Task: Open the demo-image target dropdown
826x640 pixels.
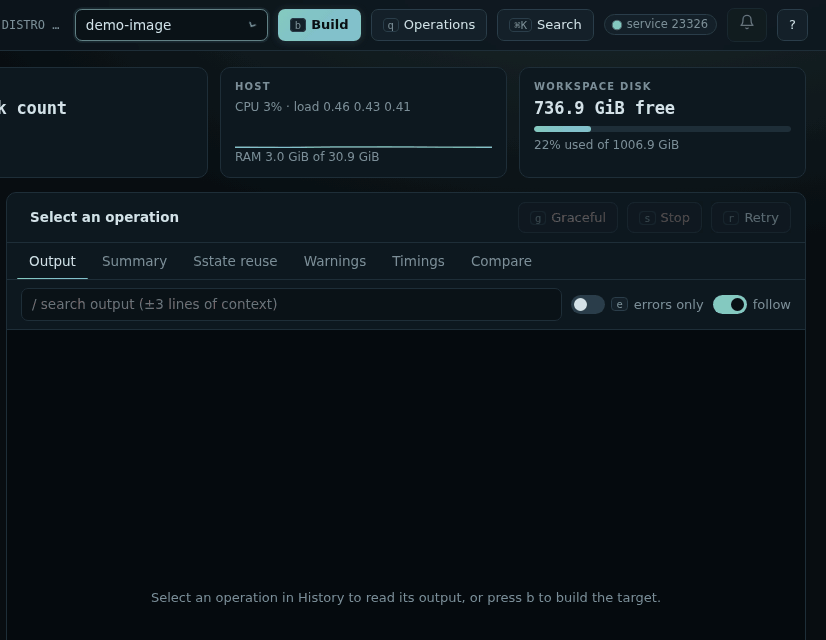Action: (171, 25)
